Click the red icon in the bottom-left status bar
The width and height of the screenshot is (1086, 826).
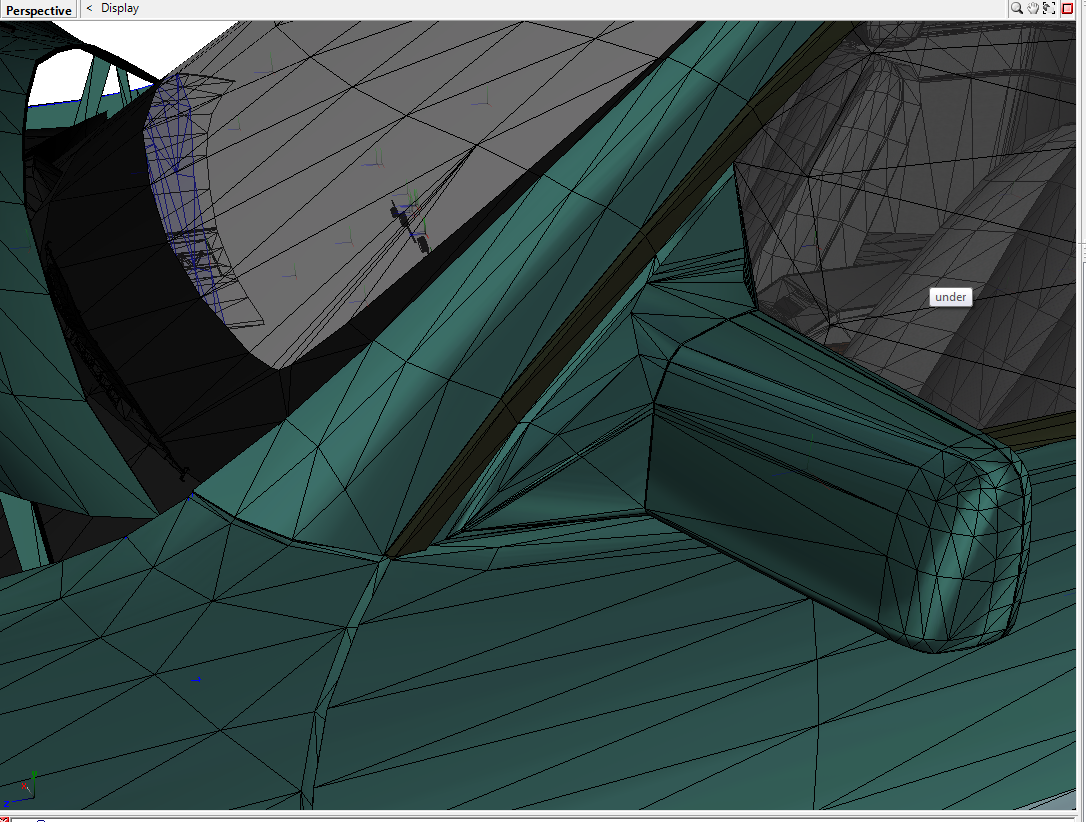point(4,820)
